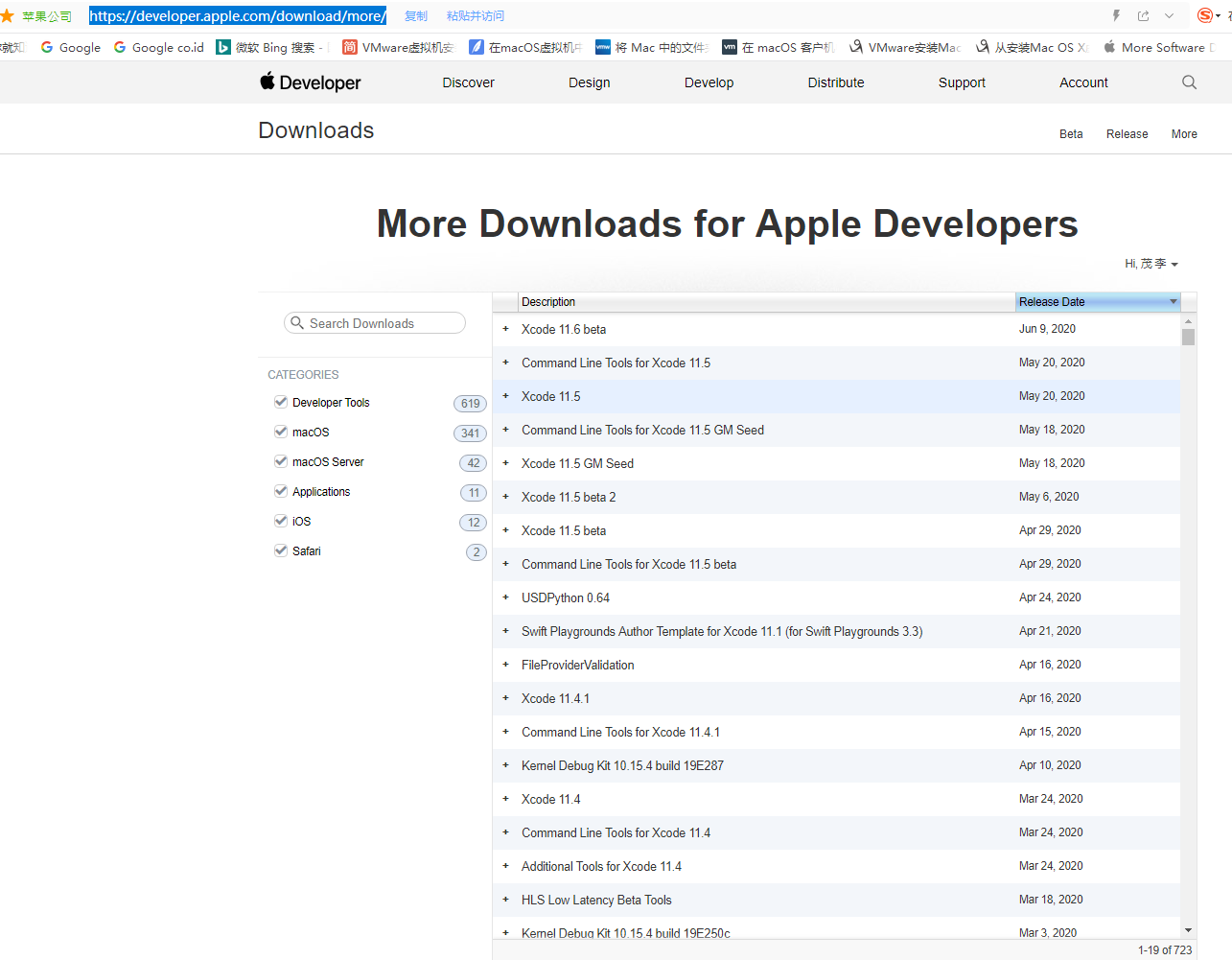This screenshot has width=1232, height=960.
Task: Switch to the Release downloads tab
Action: pyautogui.click(x=1127, y=134)
